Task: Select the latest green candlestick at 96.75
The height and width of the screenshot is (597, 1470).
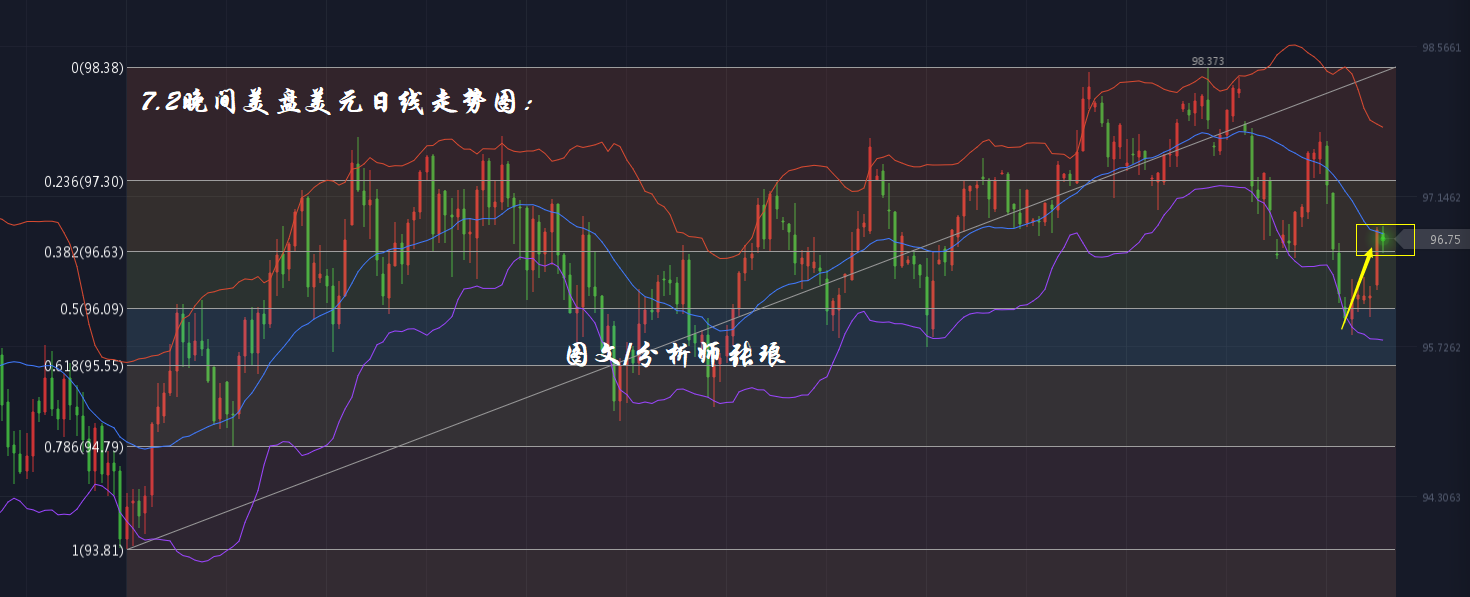Action: pos(1385,238)
